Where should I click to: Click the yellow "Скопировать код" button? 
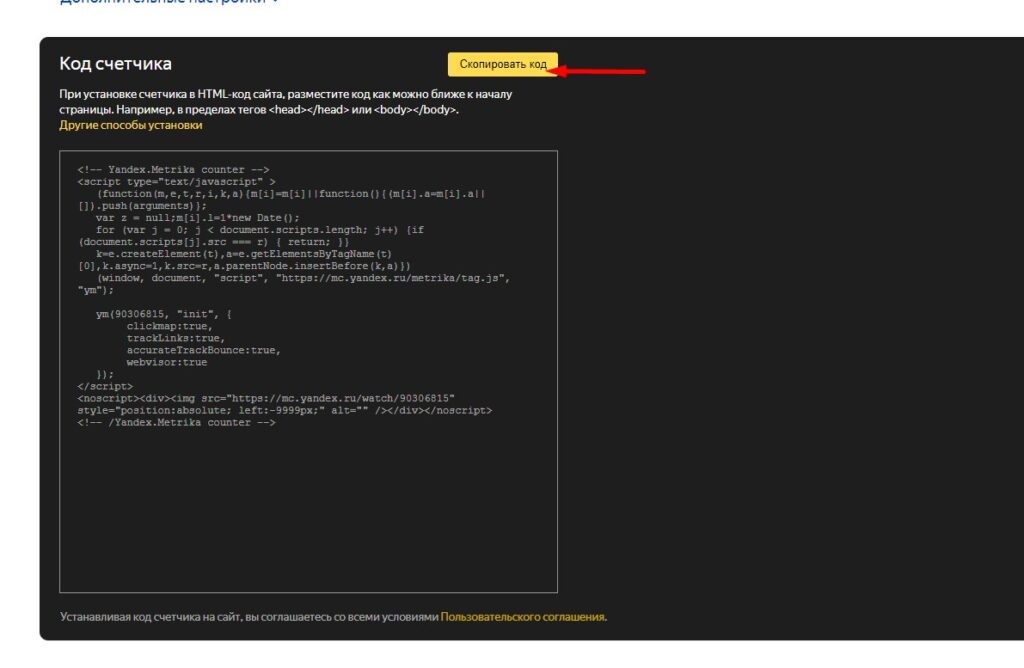(x=502, y=64)
